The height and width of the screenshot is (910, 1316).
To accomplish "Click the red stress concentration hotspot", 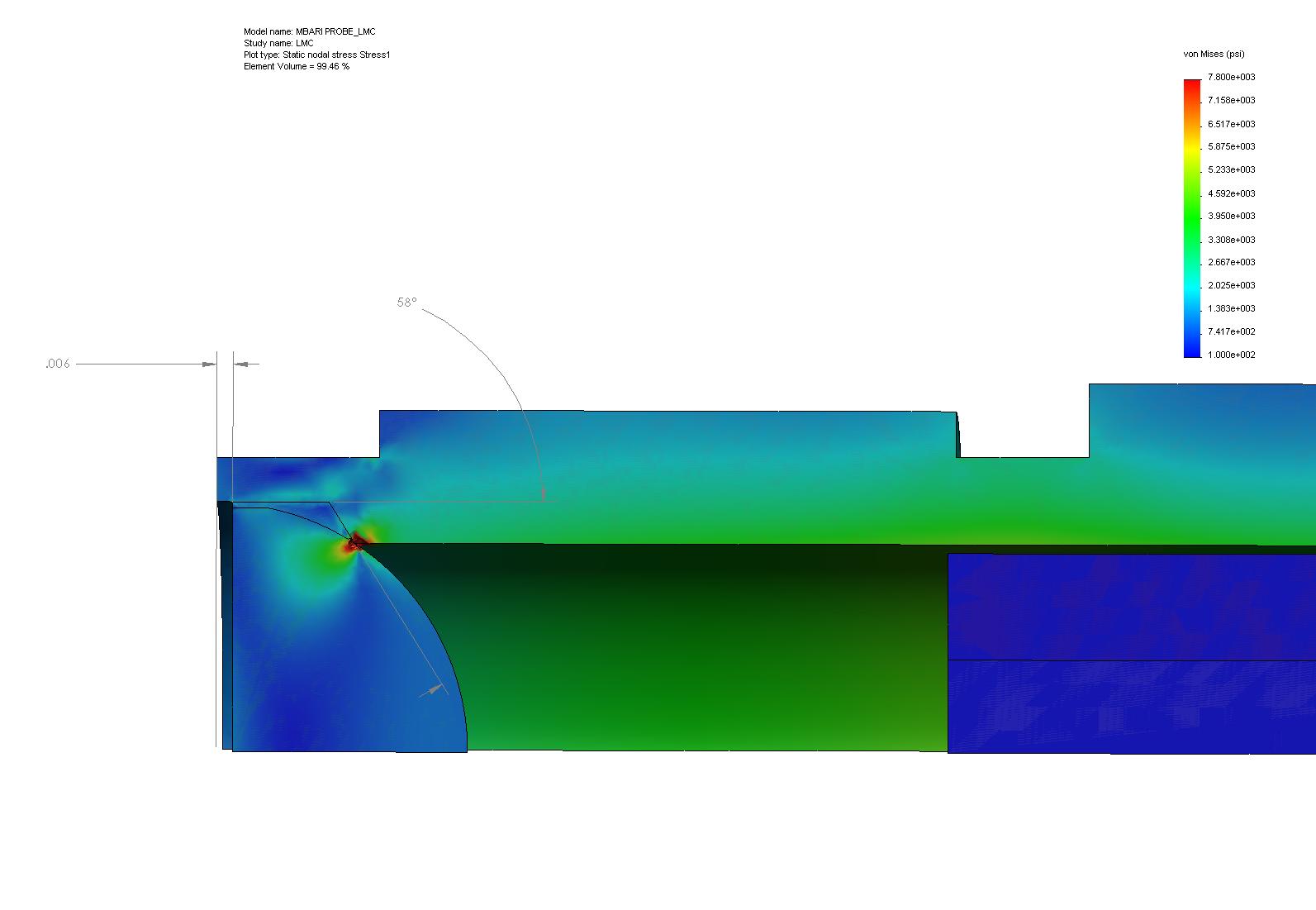I will 356,543.
